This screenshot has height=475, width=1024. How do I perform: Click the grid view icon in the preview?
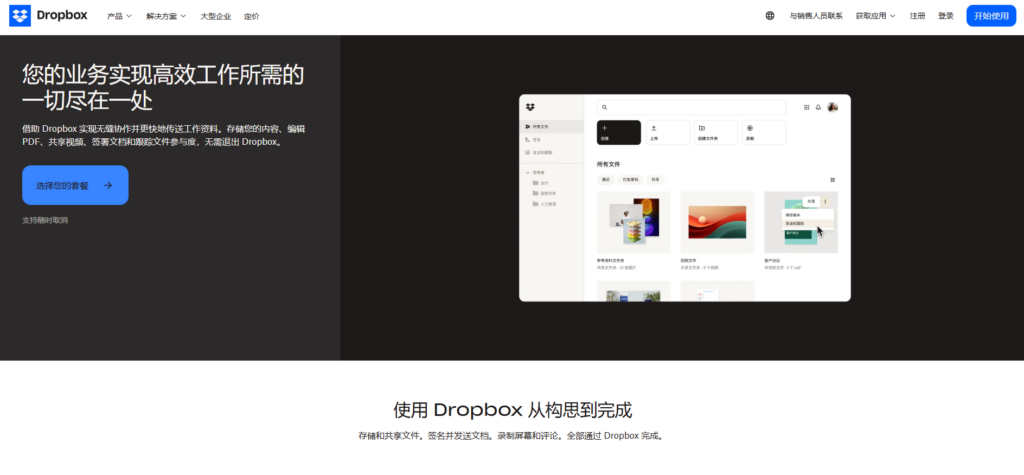pos(833,180)
